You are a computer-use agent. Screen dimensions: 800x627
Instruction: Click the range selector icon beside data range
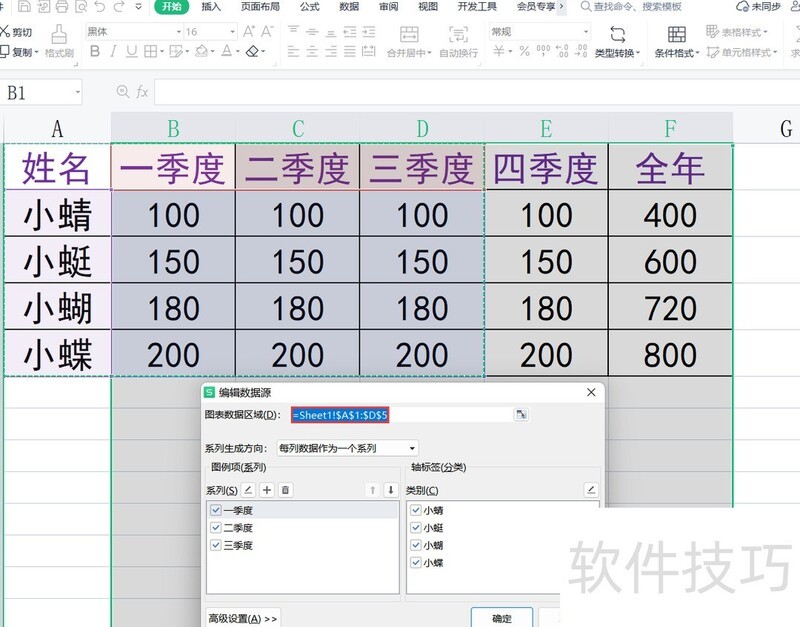click(521, 414)
